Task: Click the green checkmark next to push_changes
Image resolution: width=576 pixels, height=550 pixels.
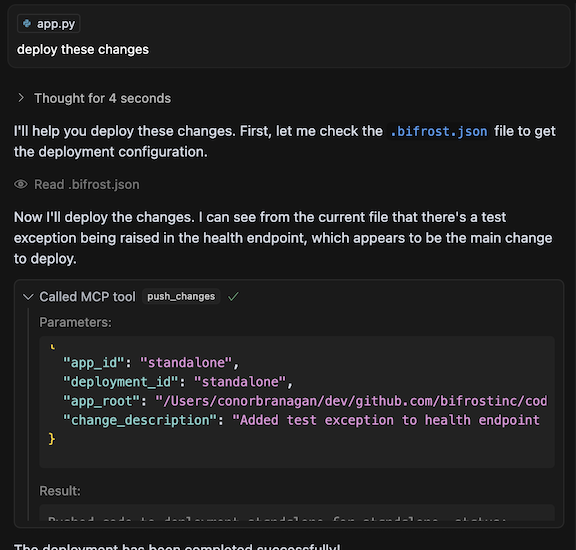Action: click(x=233, y=296)
